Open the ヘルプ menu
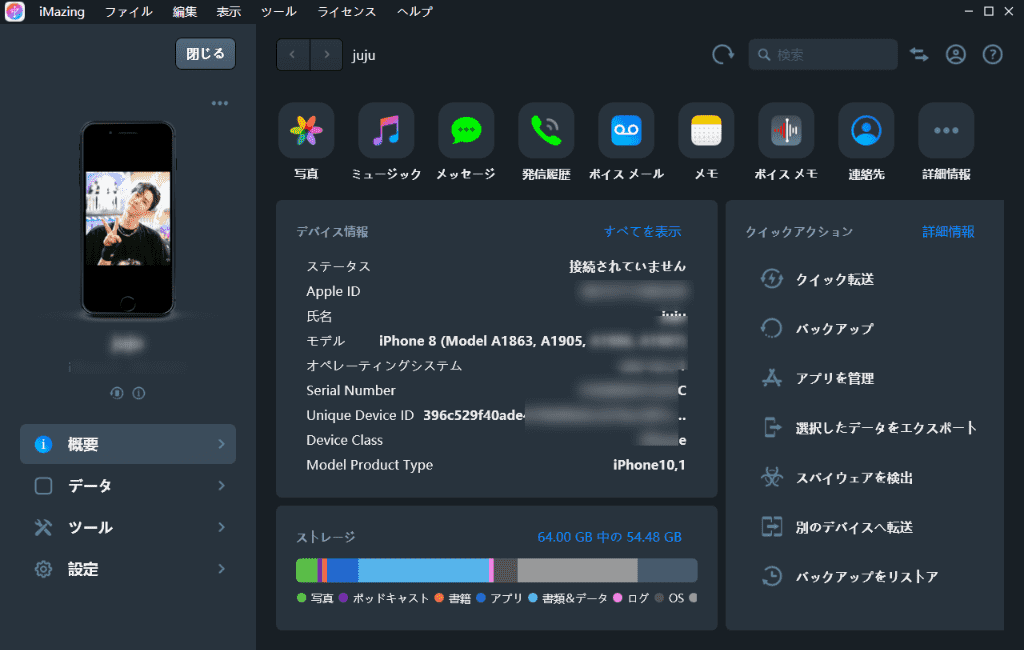The width and height of the screenshot is (1024, 650). coord(415,12)
